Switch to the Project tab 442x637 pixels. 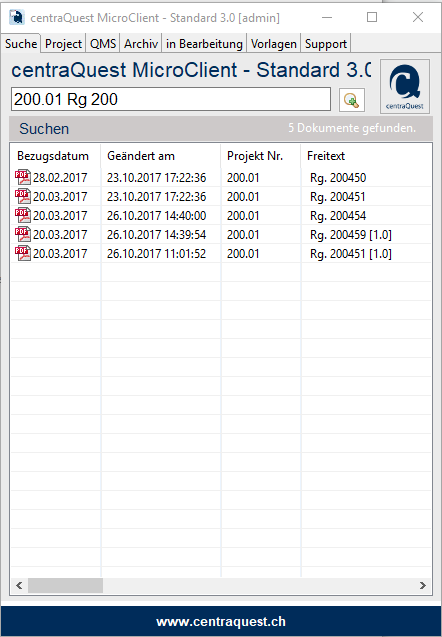pos(63,43)
